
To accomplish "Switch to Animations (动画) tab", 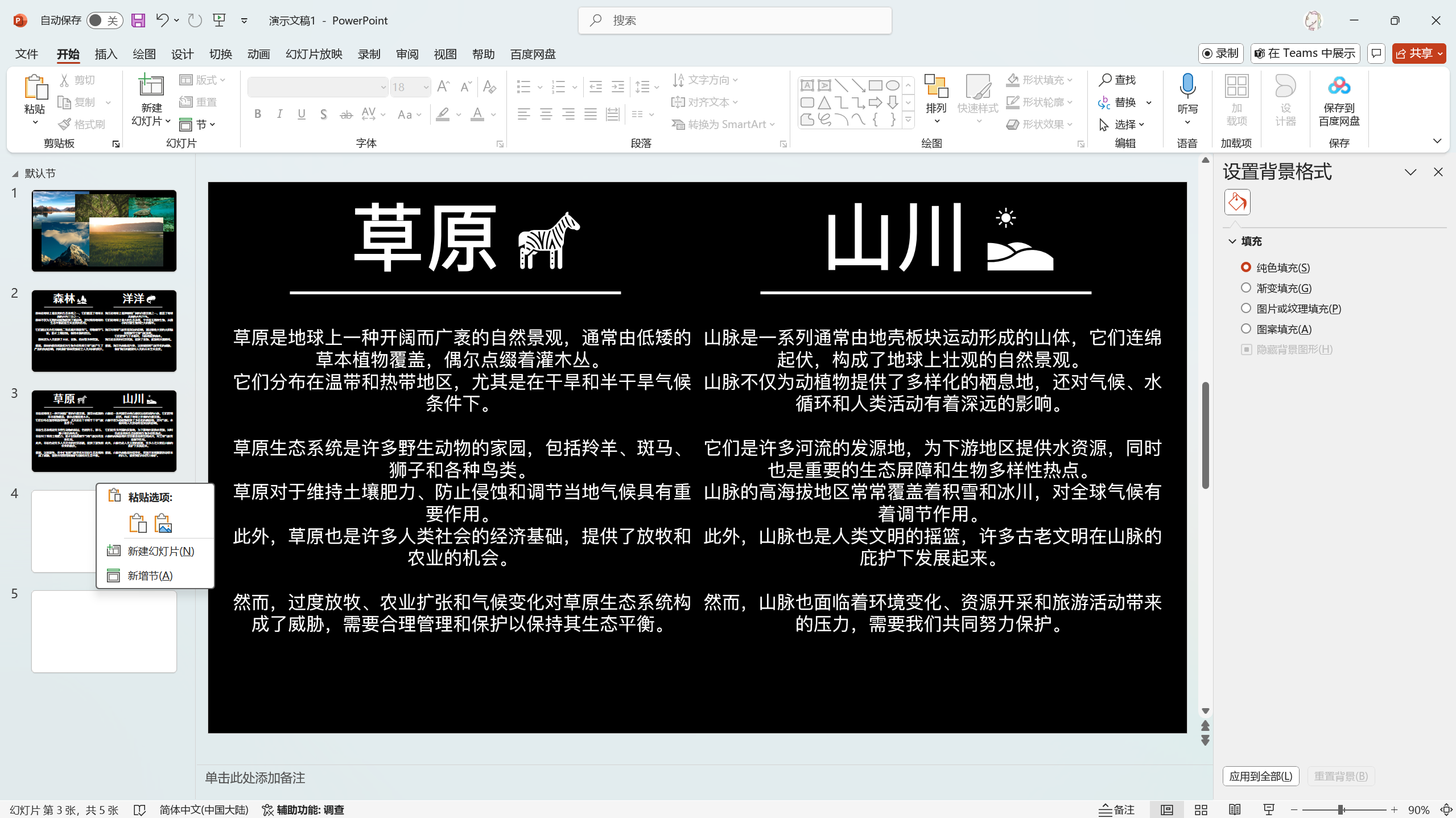I will click(258, 54).
